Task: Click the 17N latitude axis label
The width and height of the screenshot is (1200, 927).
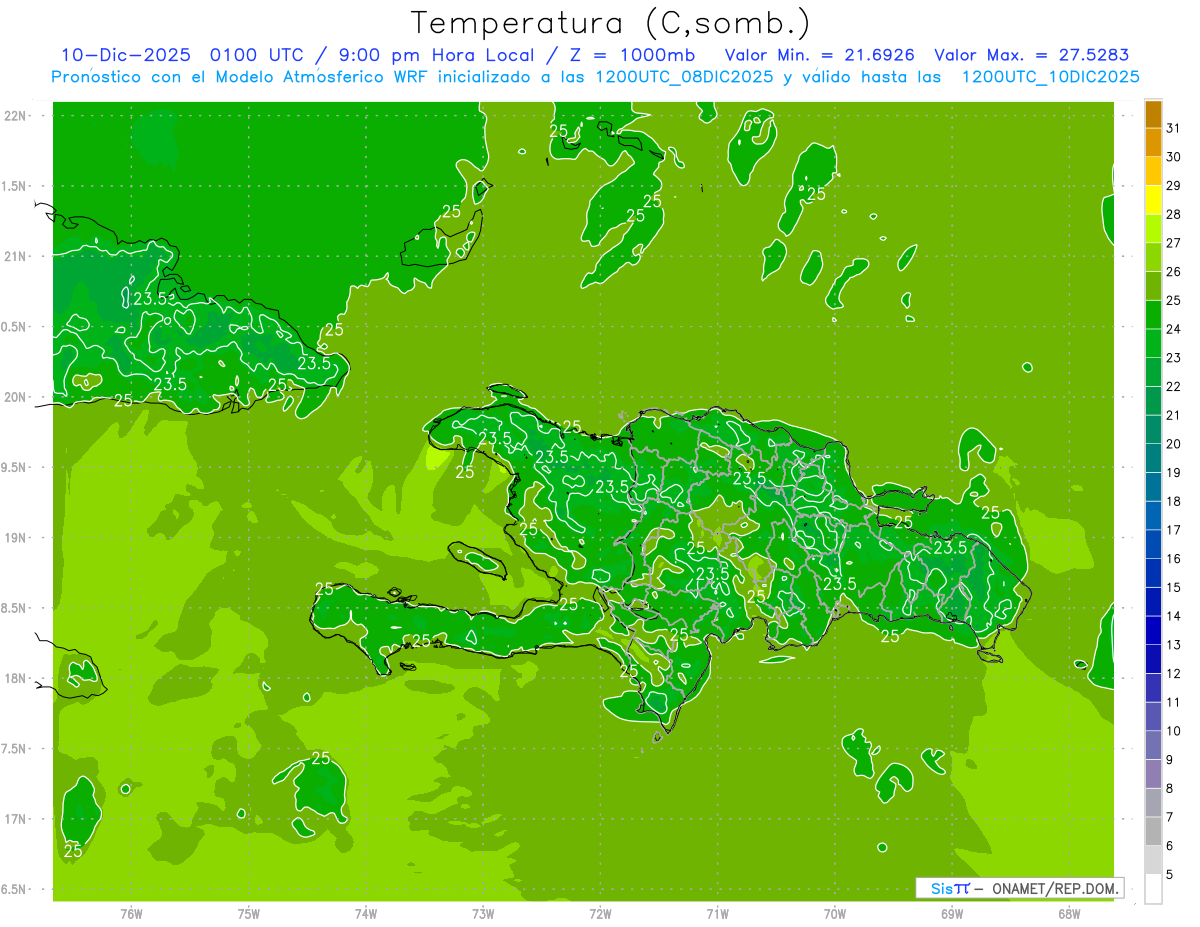Action: click(14, 819)
